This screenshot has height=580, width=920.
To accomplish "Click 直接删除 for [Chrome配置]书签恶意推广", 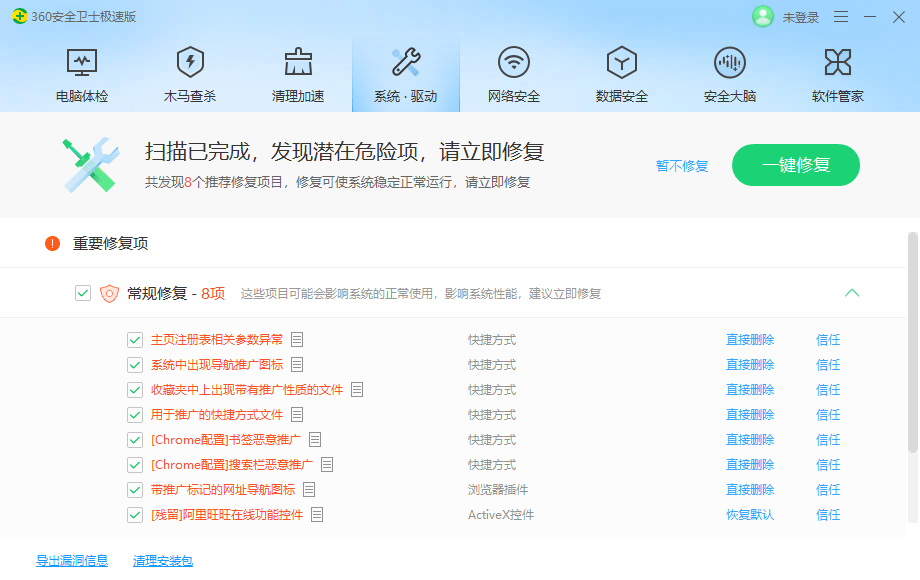I will (x=750, y=439).
